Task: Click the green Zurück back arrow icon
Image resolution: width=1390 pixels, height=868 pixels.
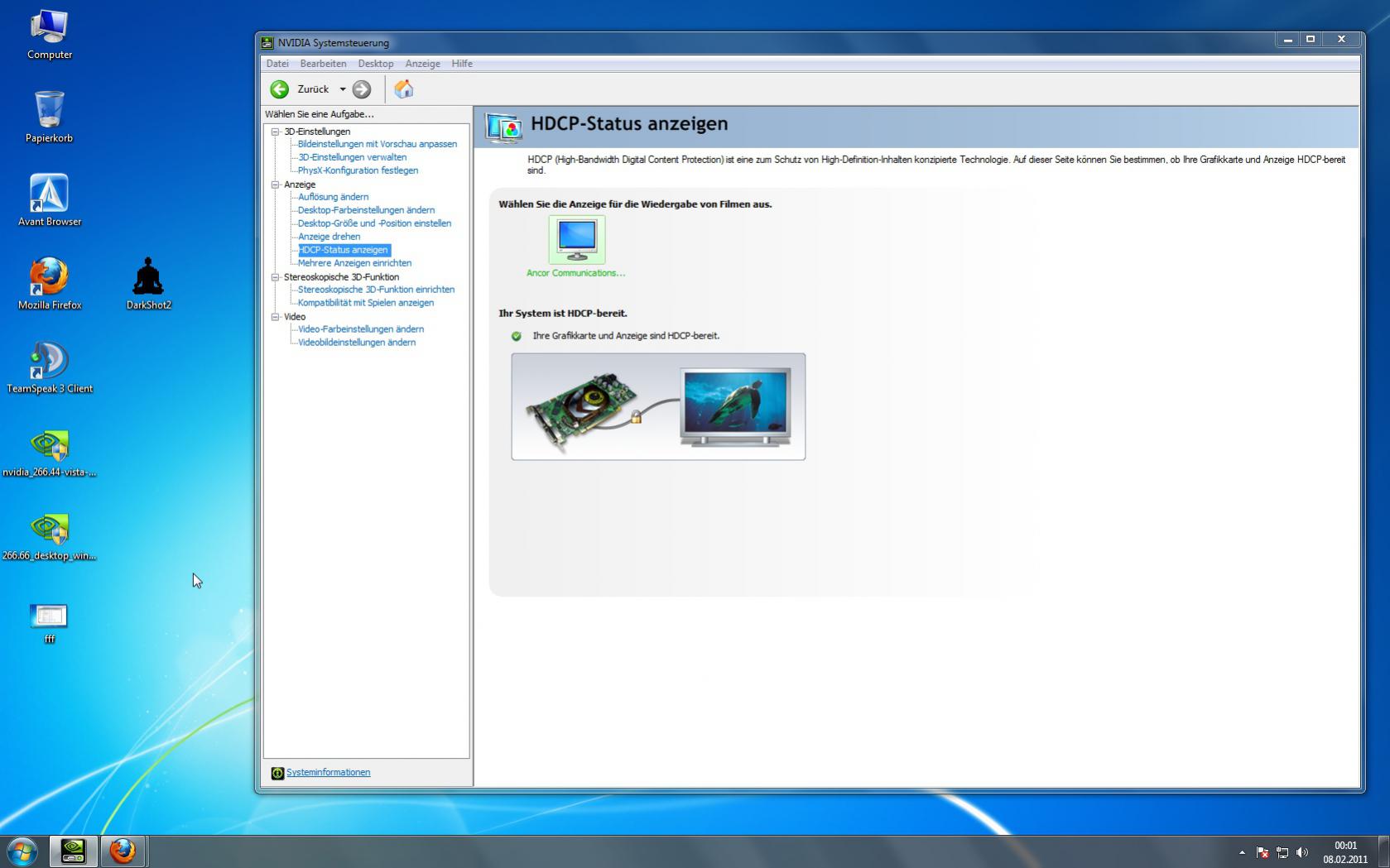Action: 280,89
